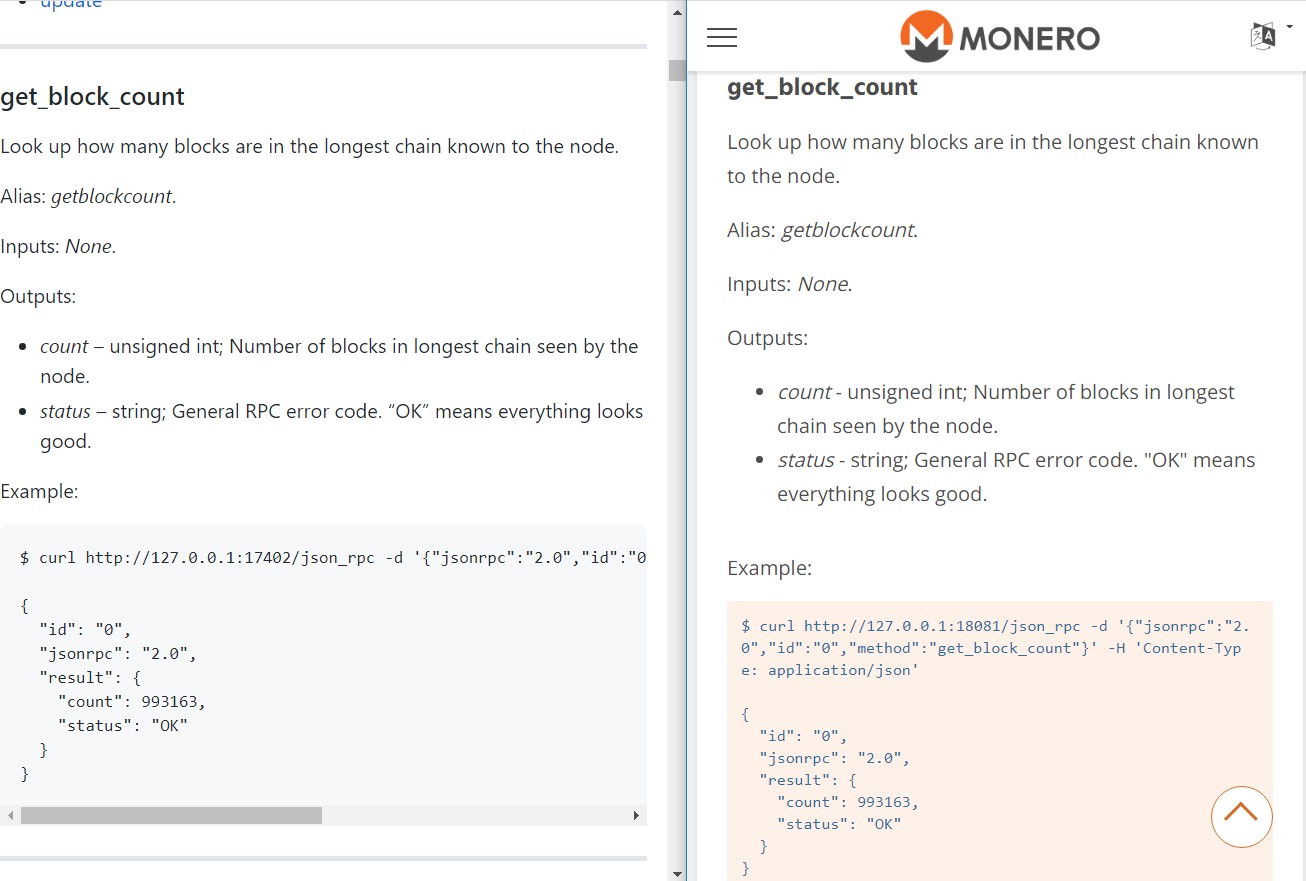Click "jsonrpc": "2.0" line in Monero code block
This screenshot has height=881, width=1306.
click(x=835, y=758)
